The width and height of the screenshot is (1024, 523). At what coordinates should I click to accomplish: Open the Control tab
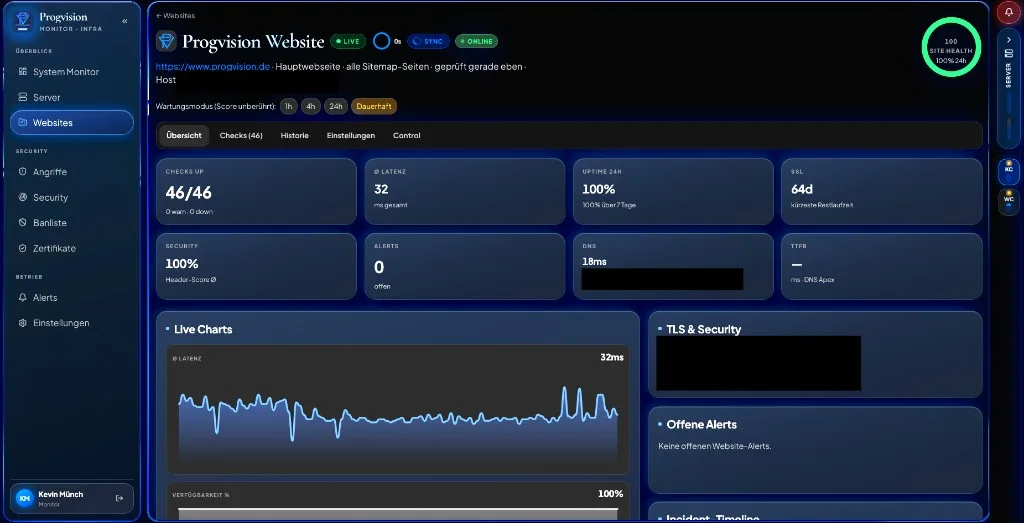[x=407, y=136]
